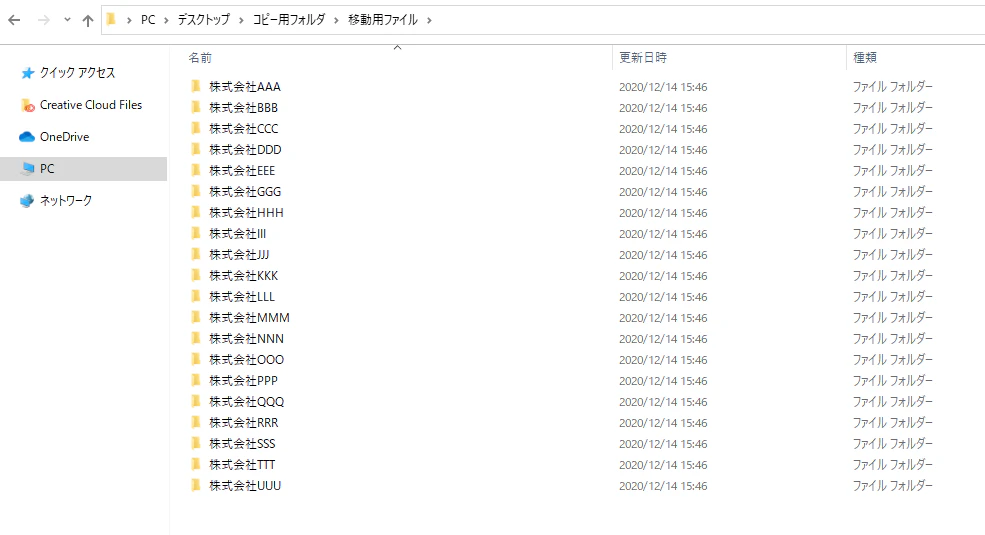985x535 pixels.
Task: Open recent locations dropdown arrow
Action: [67, 20]
